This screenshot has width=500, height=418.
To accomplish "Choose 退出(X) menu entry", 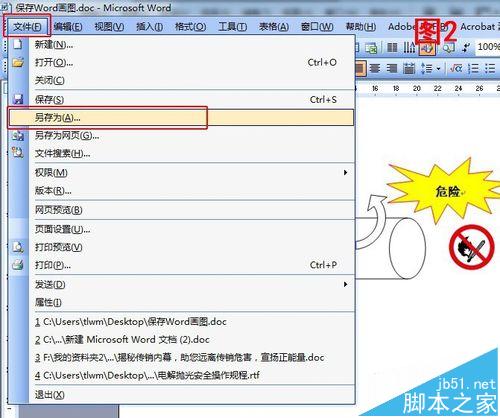I will point(181,395).
